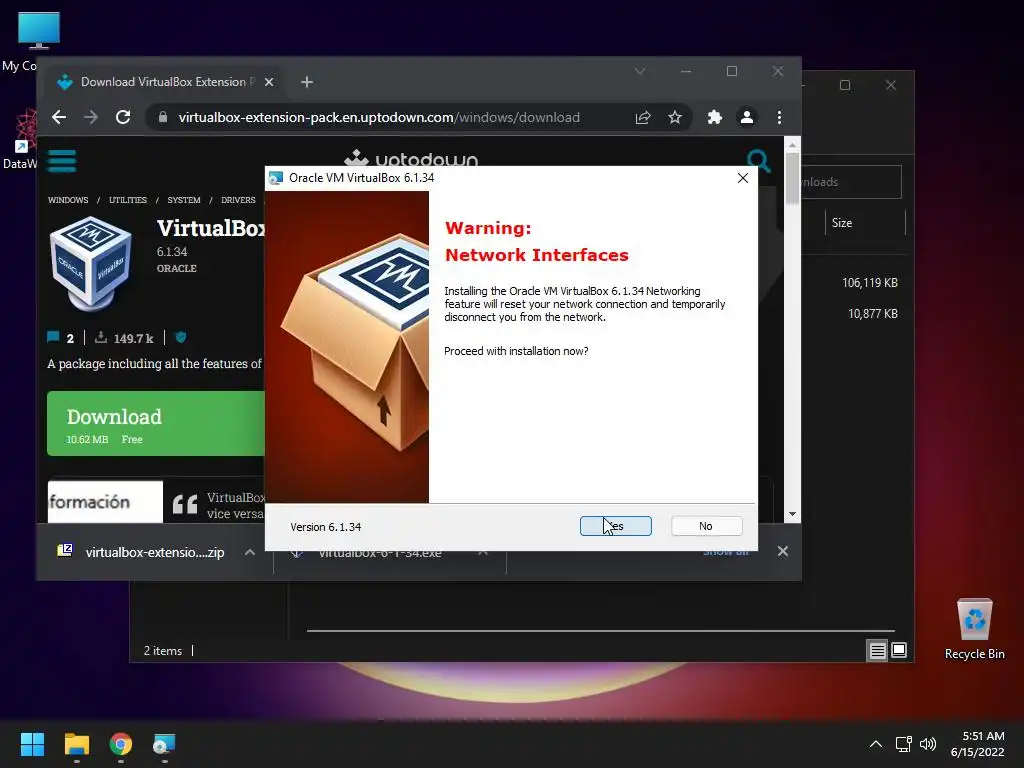The width and height of the screenshot is (1024, 768).
Task: Open File Explorer from taskbar
Action: (x=76, y=744)
